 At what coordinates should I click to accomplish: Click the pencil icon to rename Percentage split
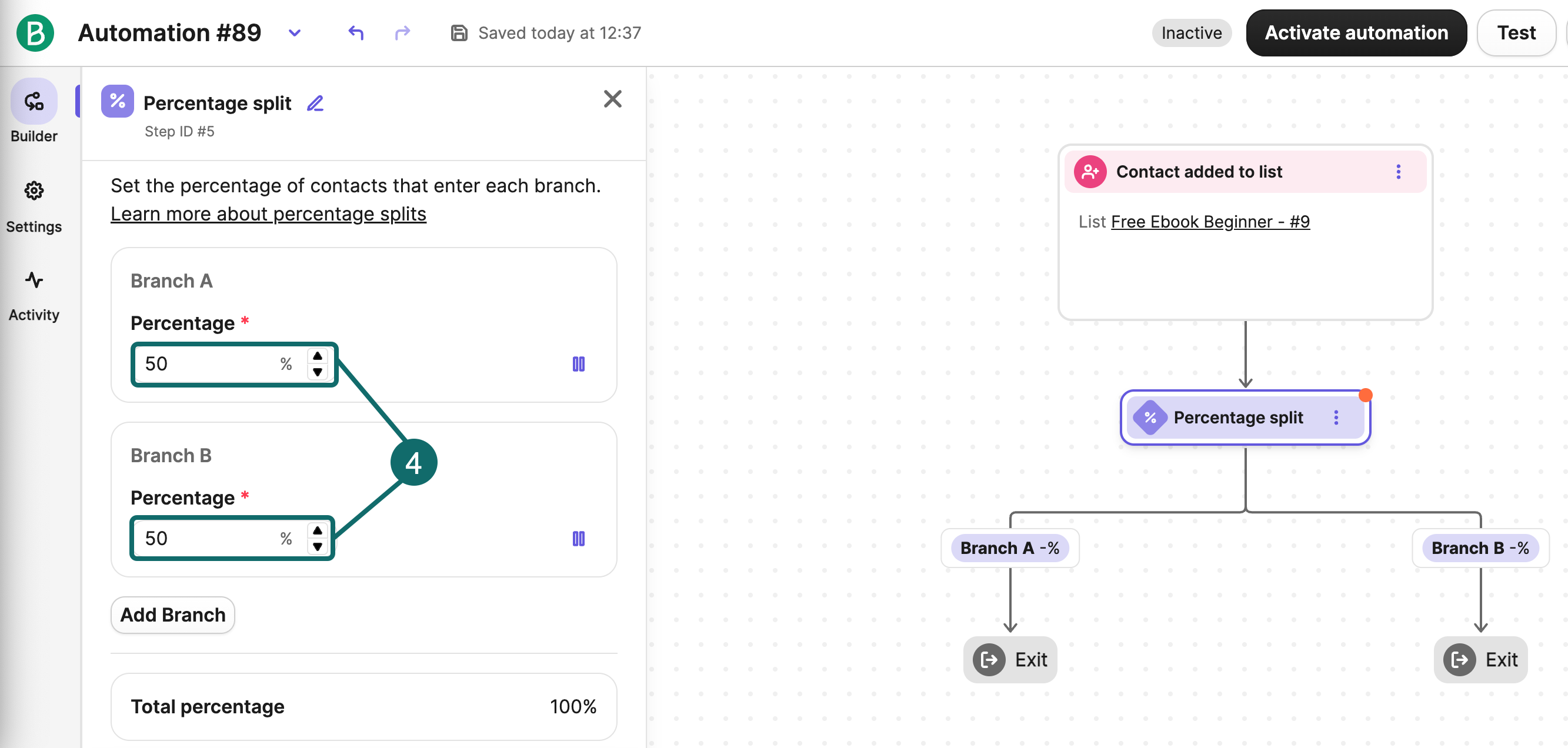(315, 103)
